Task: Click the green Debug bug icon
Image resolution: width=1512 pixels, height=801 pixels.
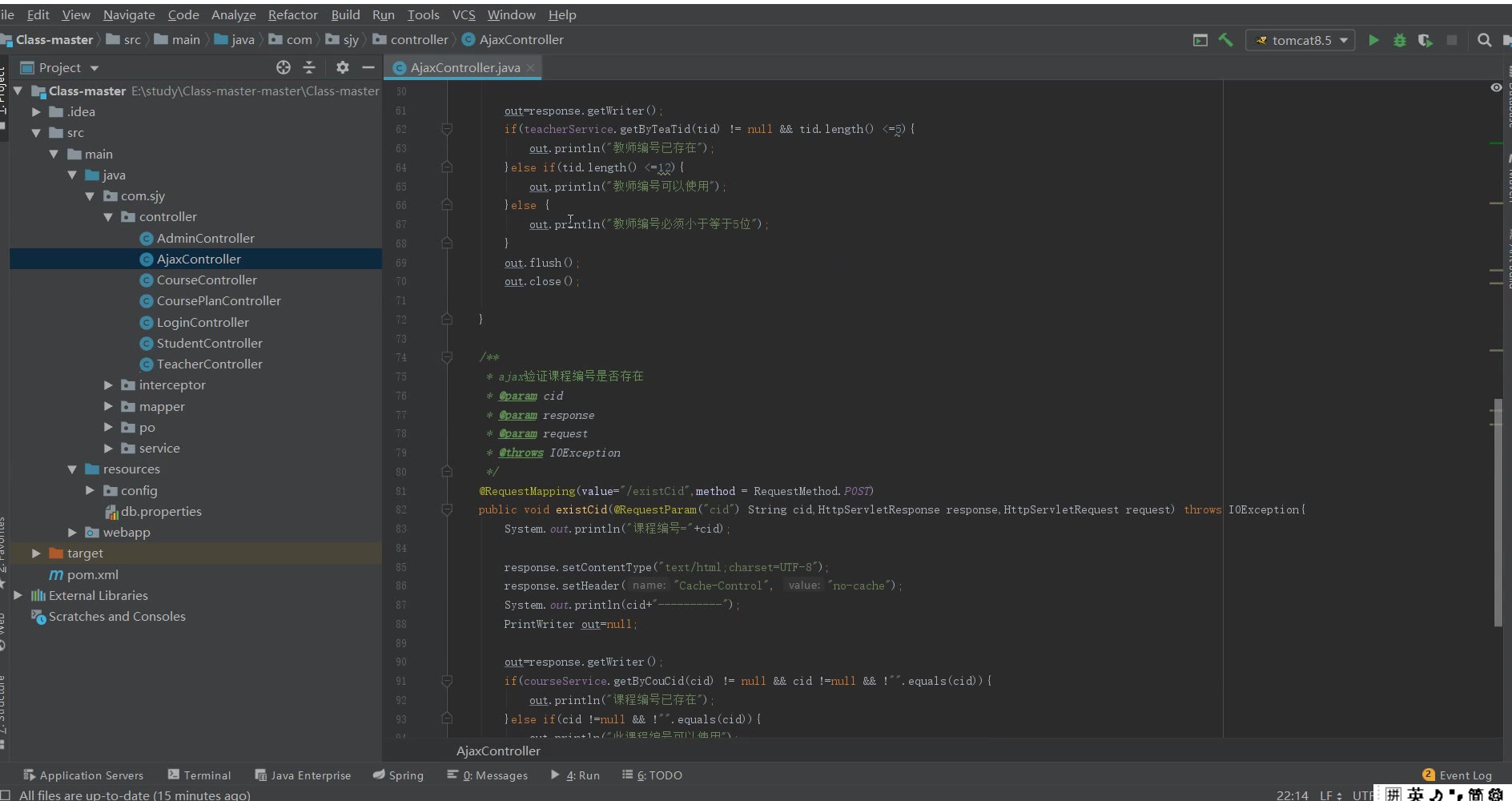Action: pos(1400,40)
